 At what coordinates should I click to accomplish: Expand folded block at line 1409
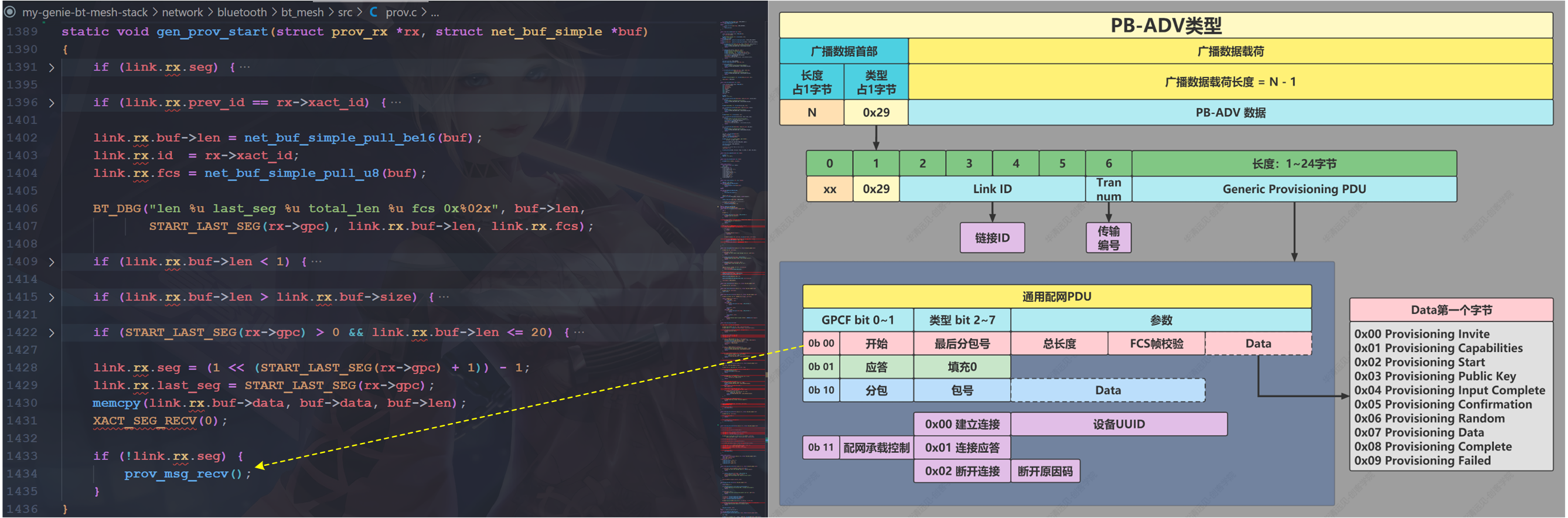(52, 262)
